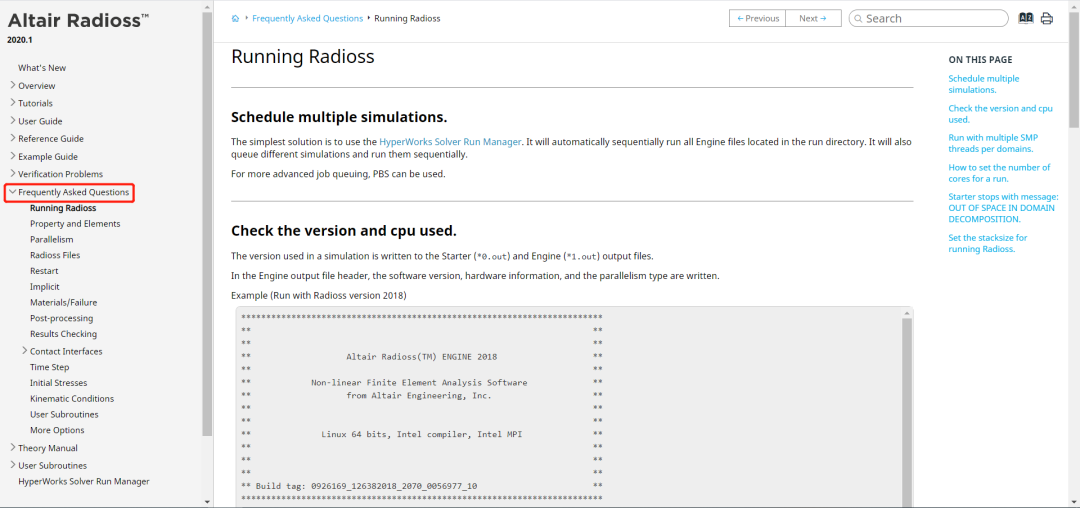
Task: Open Contact Interfaces sidebar entry
Action: (x=66, y=351)
